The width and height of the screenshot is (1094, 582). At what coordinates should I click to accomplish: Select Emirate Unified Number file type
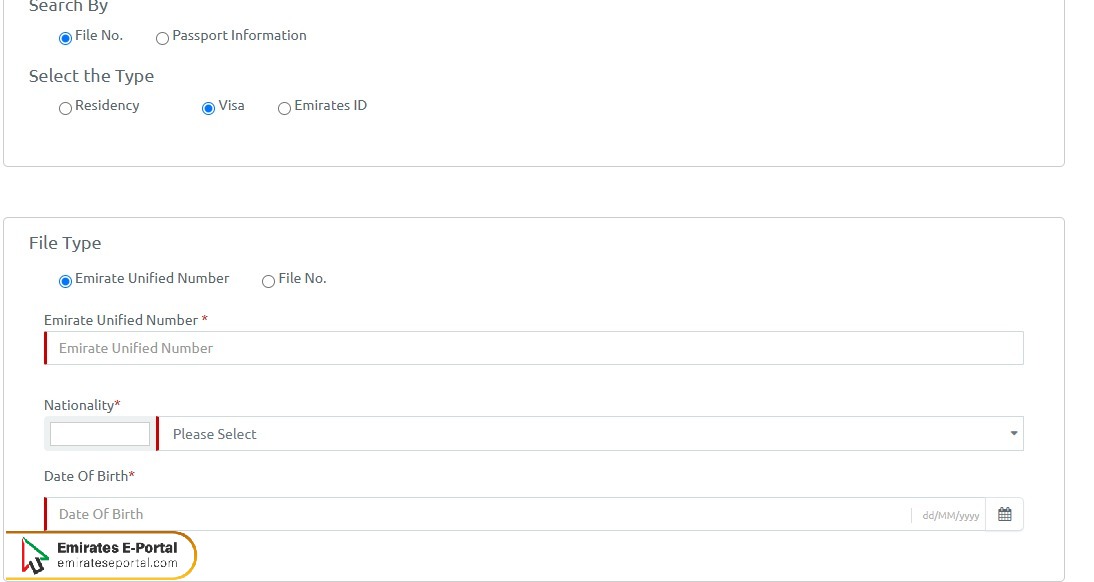click(66, 281)
